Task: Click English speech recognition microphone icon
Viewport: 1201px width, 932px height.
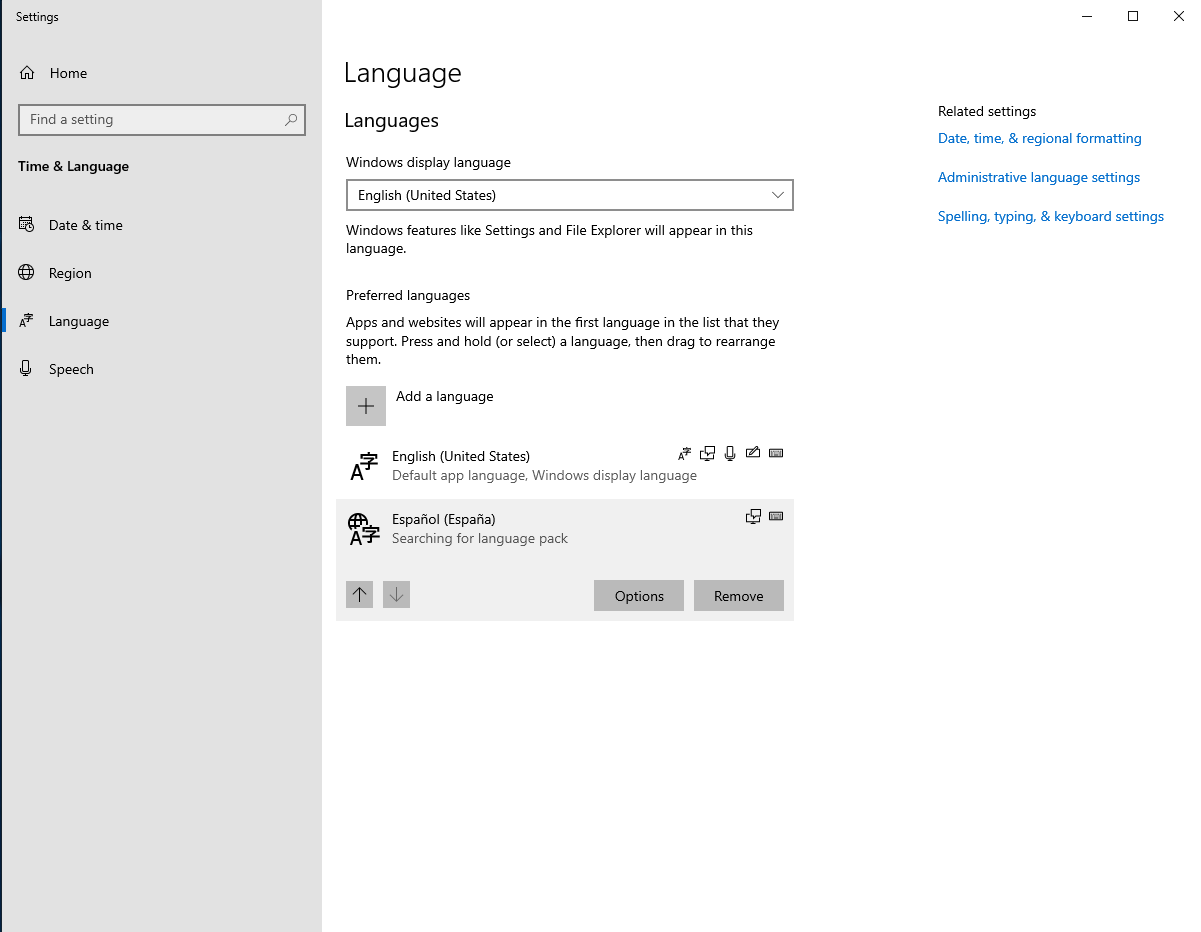Action: 730,453
